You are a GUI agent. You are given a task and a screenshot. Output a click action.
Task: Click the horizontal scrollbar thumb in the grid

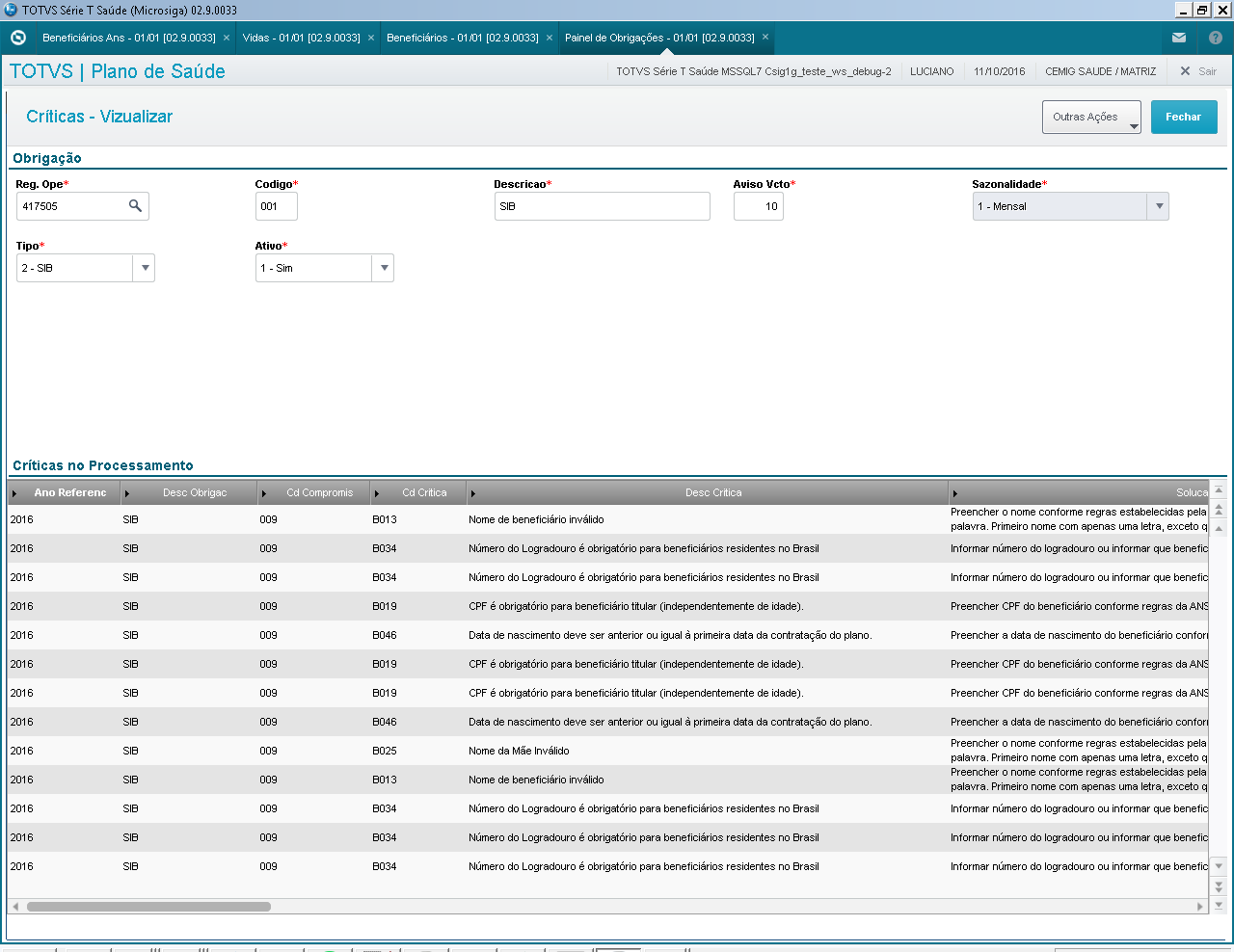pyautogui.click(x=148, y=907)
